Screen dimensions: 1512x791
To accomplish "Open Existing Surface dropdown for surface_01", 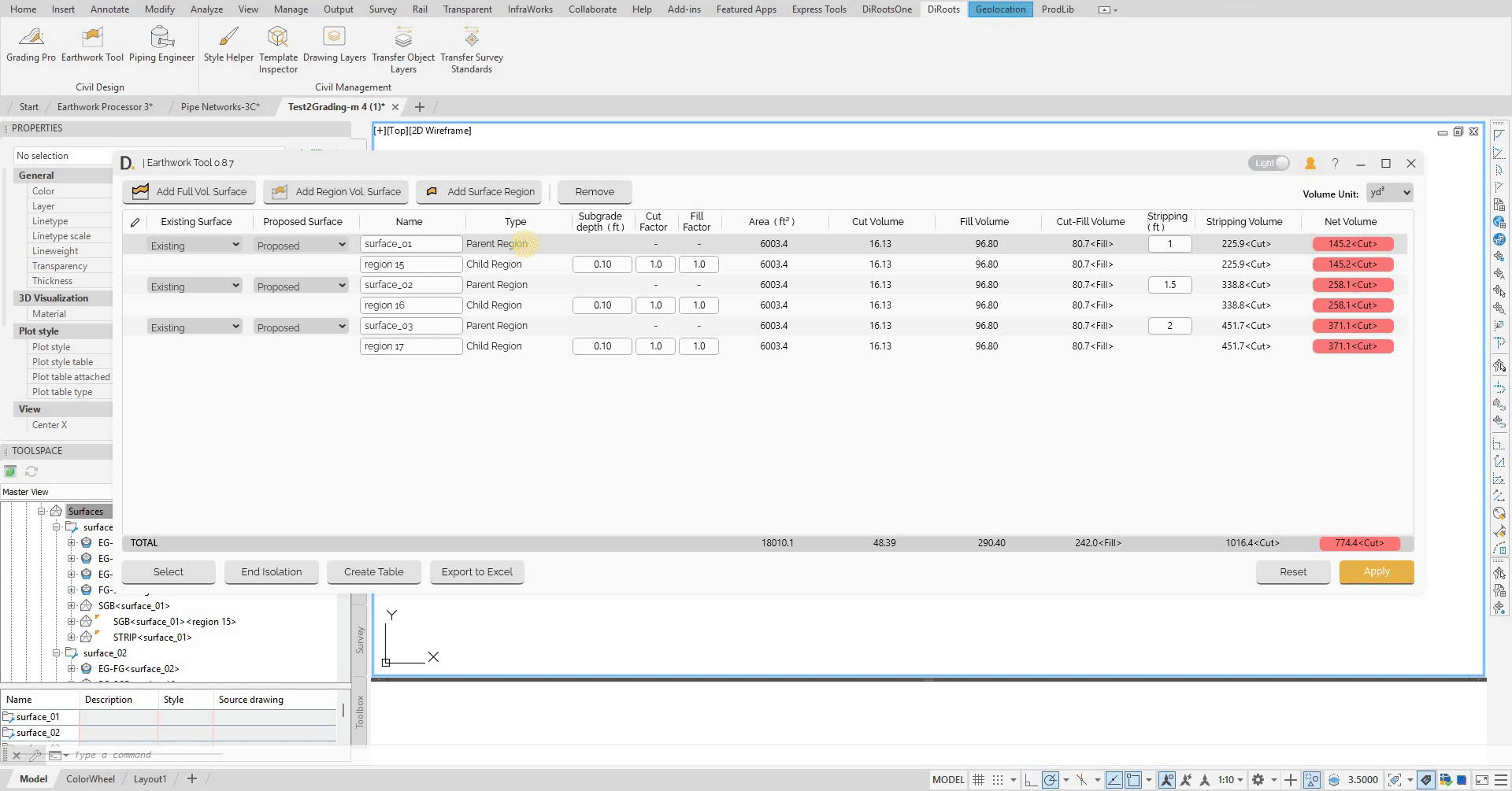I will pyautogui.click(x=195, y=246).
